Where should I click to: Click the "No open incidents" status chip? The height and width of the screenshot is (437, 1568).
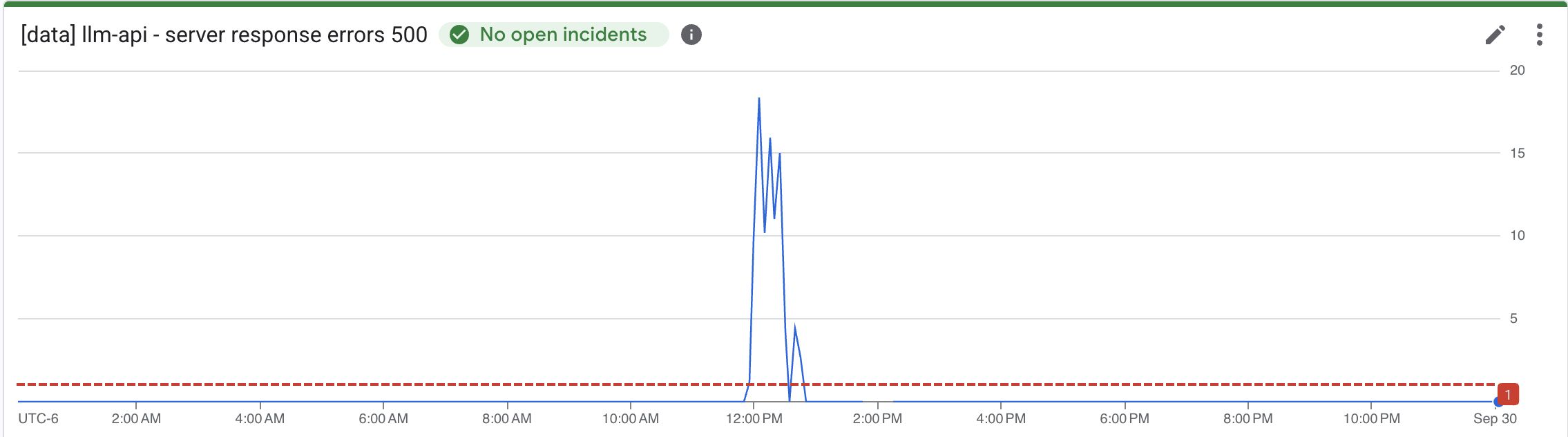[x=554, y=35]
